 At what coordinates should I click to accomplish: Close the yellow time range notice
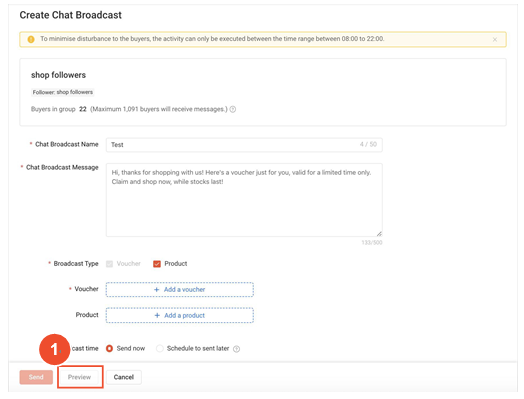(495, 39)
